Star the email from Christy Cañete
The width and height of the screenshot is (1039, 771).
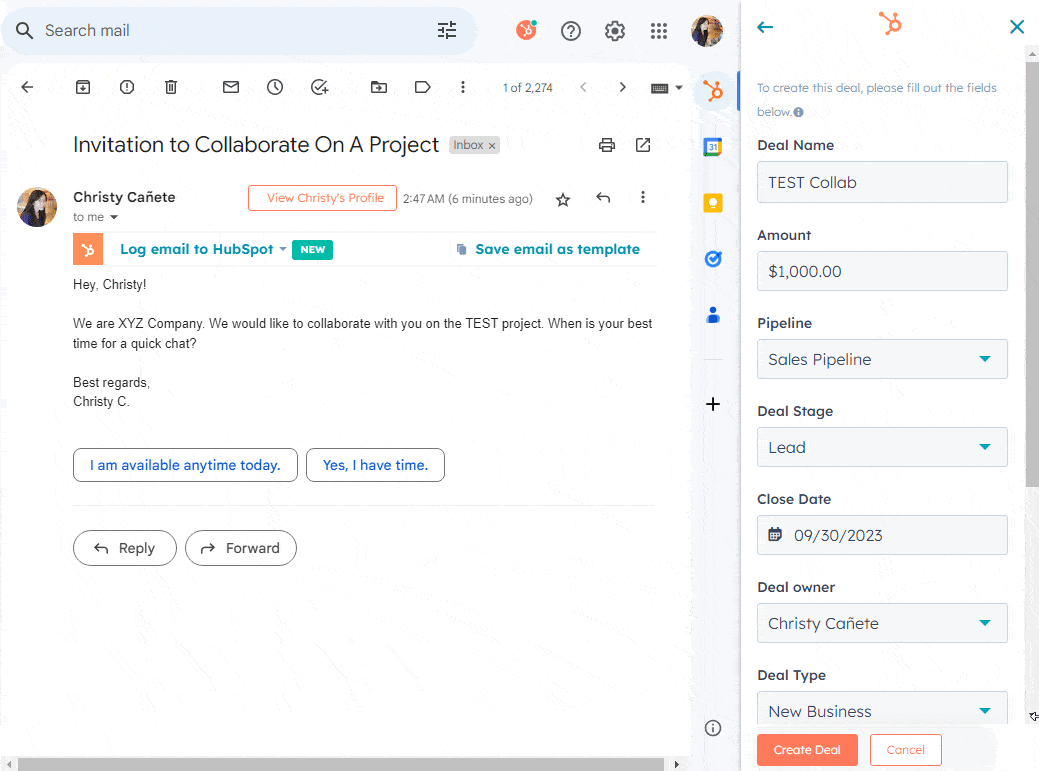coord(563,199)
